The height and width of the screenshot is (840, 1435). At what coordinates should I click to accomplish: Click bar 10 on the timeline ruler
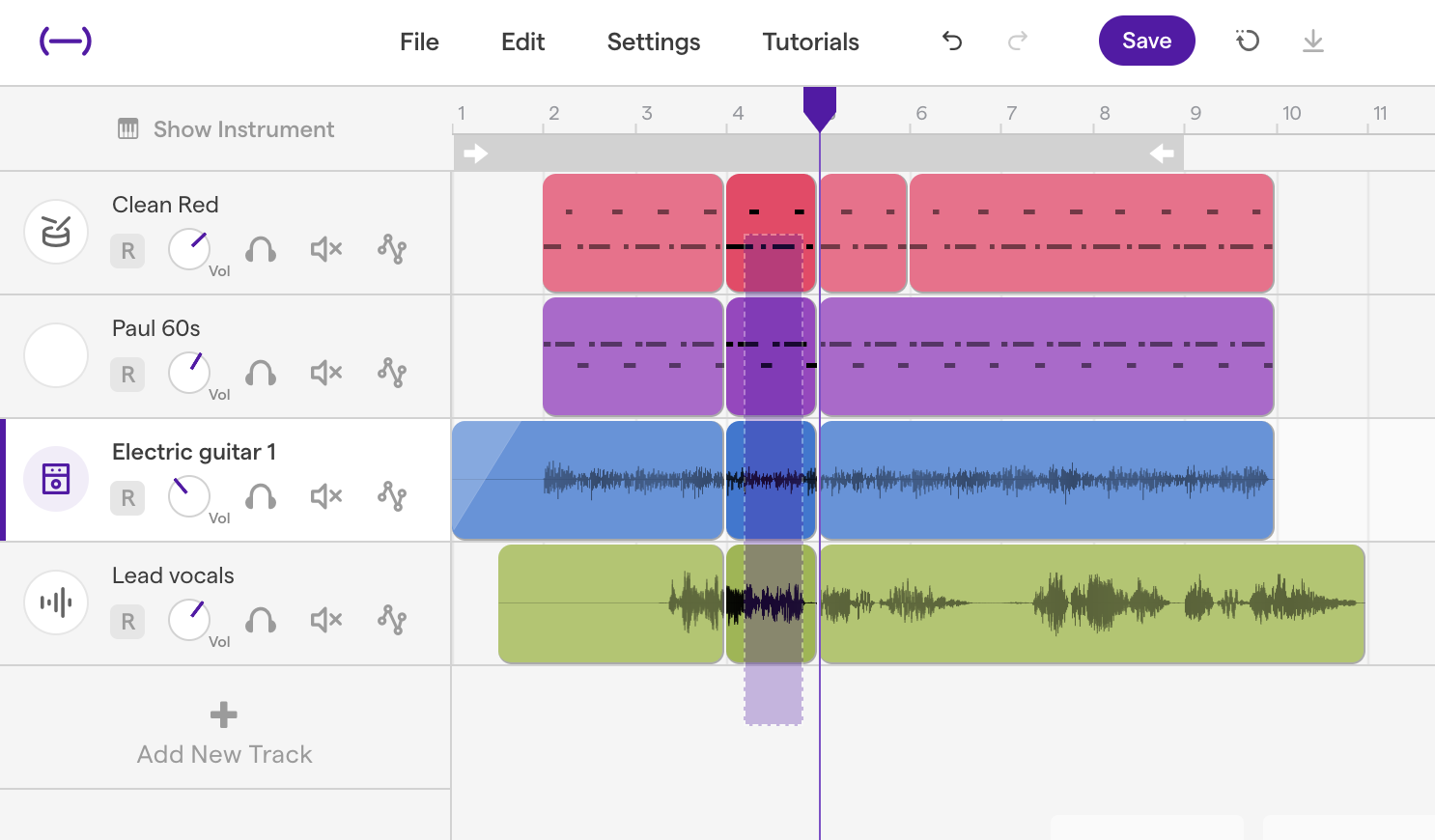[1291, 113]
